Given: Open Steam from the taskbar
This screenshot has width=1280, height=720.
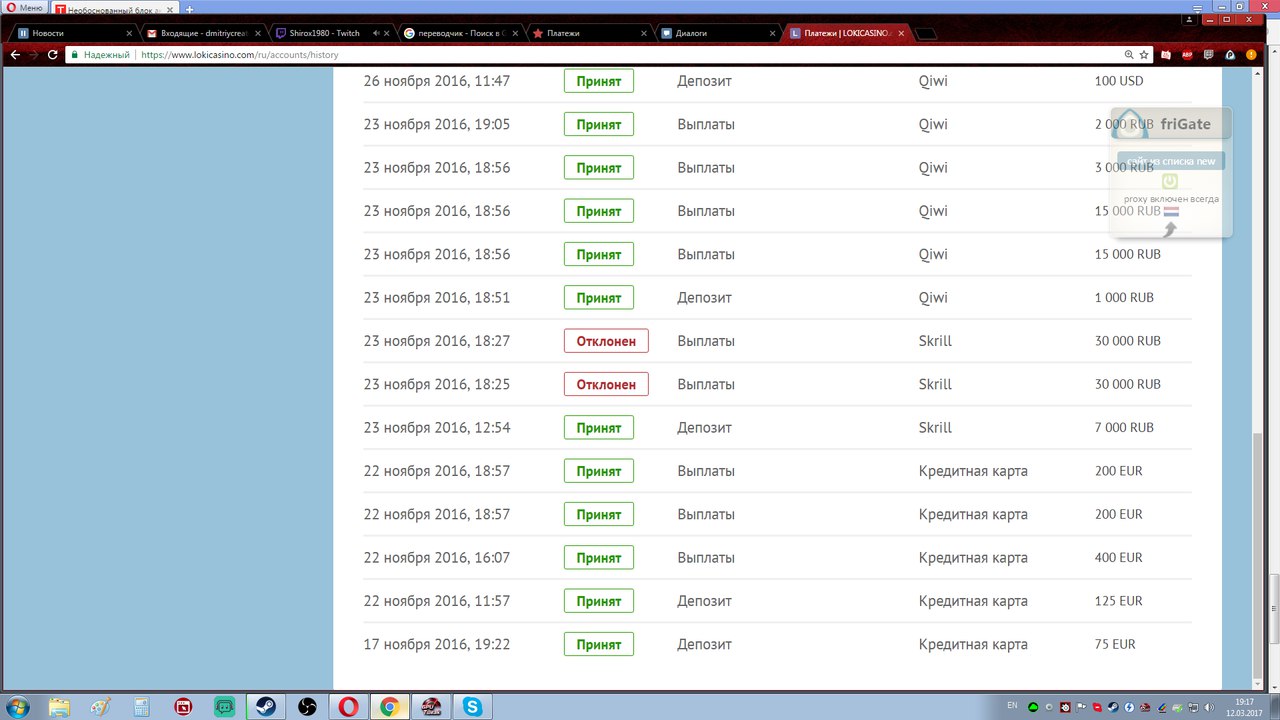Looking at the screenshot, I should pos(265,707).
